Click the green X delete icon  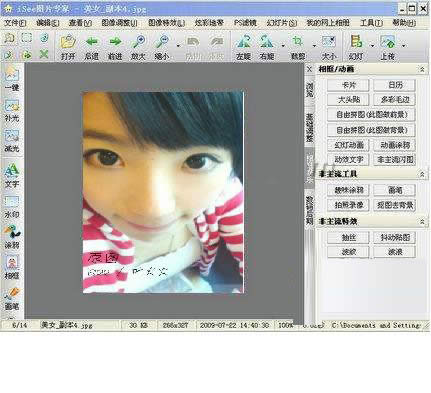[x=44, y=54]
